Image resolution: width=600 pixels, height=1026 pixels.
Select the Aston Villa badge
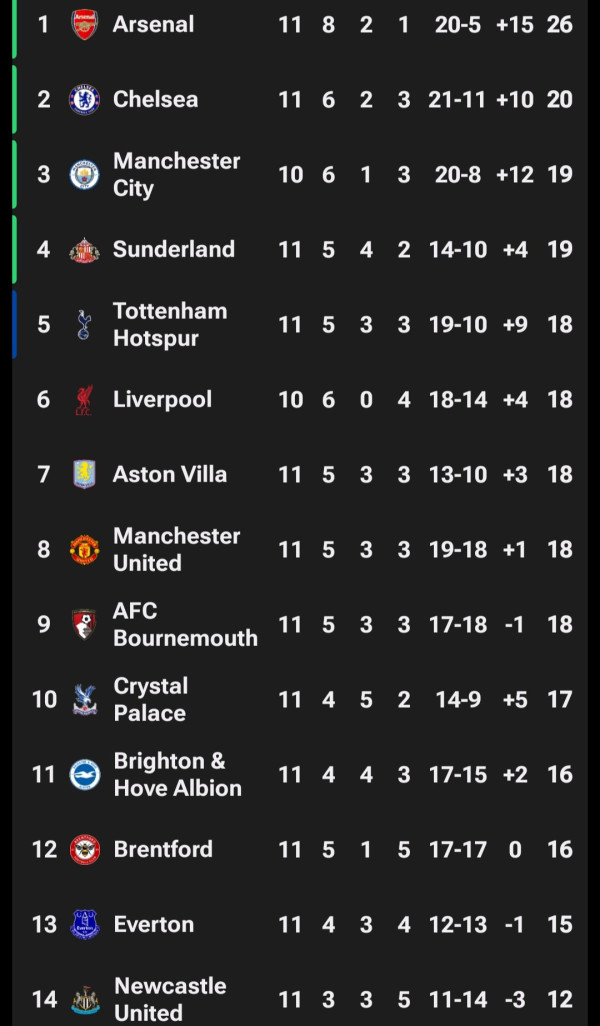(x=84, y=474)
